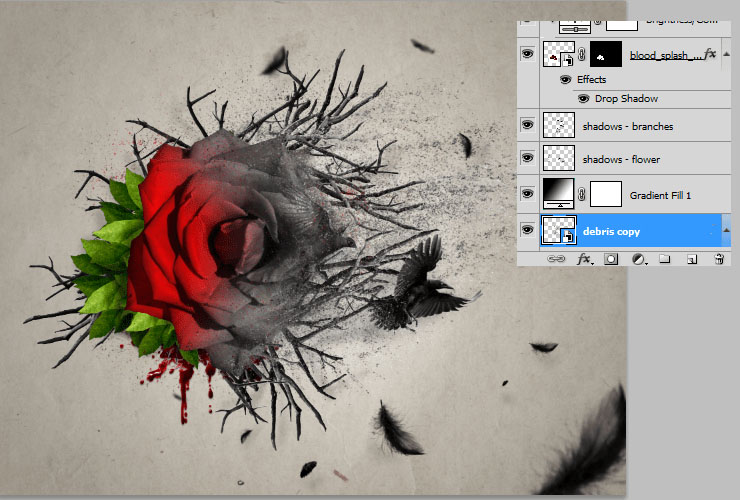Create a new layer group folder
This screenshot has width=740, height=500.
pos(664,258)
